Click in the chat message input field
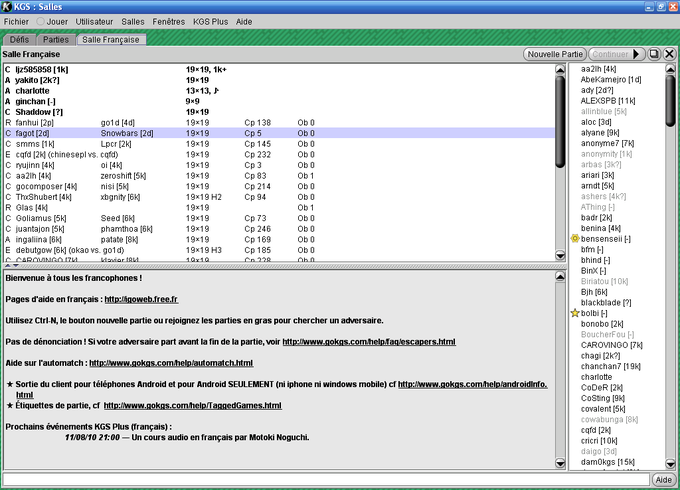 click(x=326, y=480)
